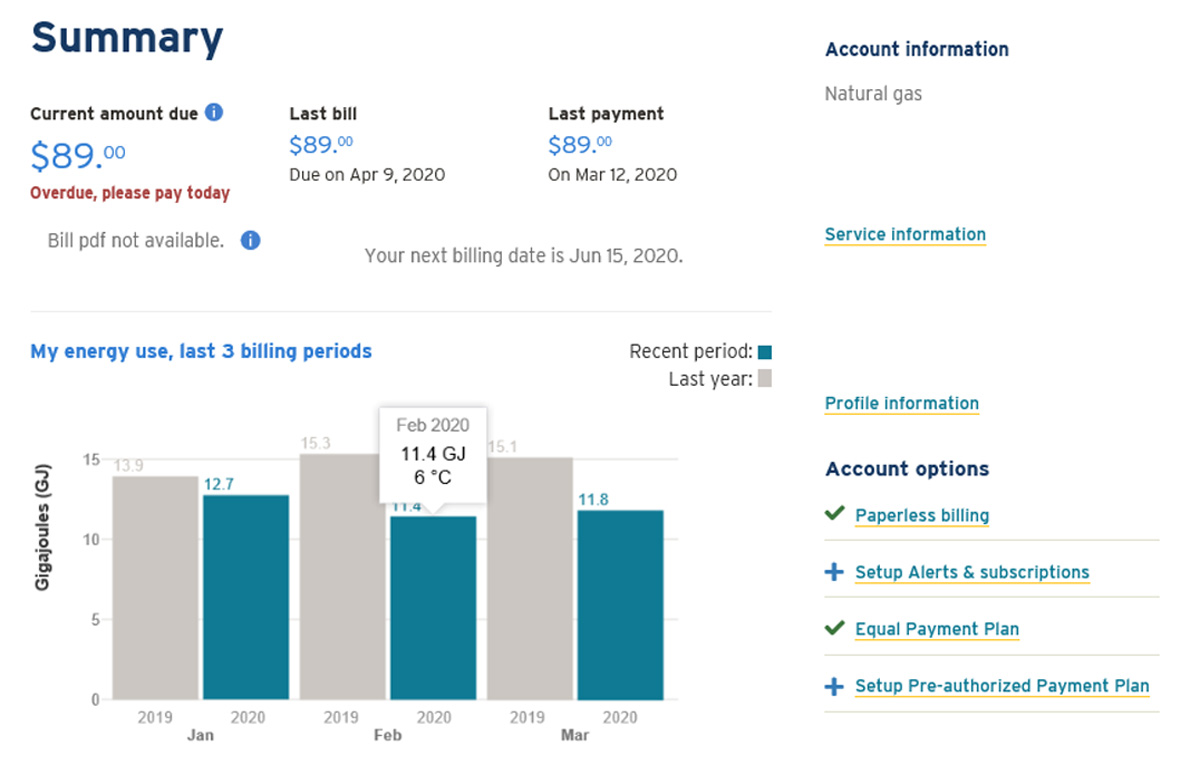Click the Last payment label
This screenshot has height=765, width=1200.
coord(606,114)
